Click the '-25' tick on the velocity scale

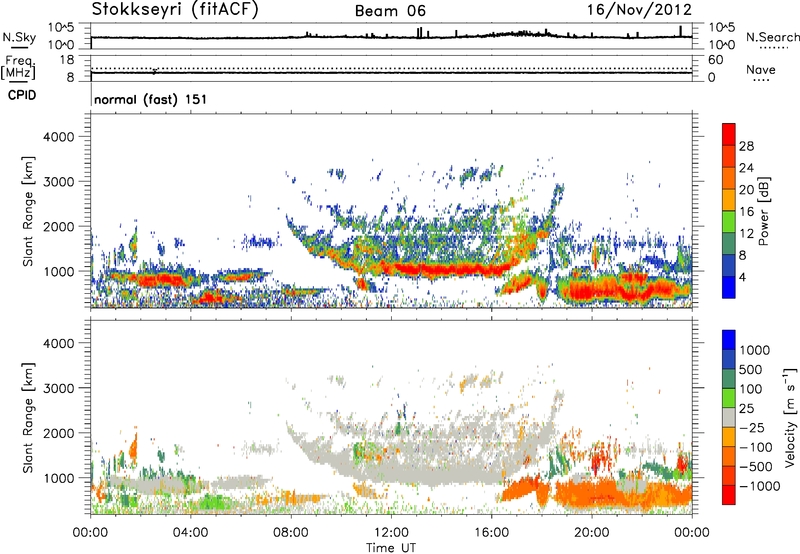click(x=752, y=427)
